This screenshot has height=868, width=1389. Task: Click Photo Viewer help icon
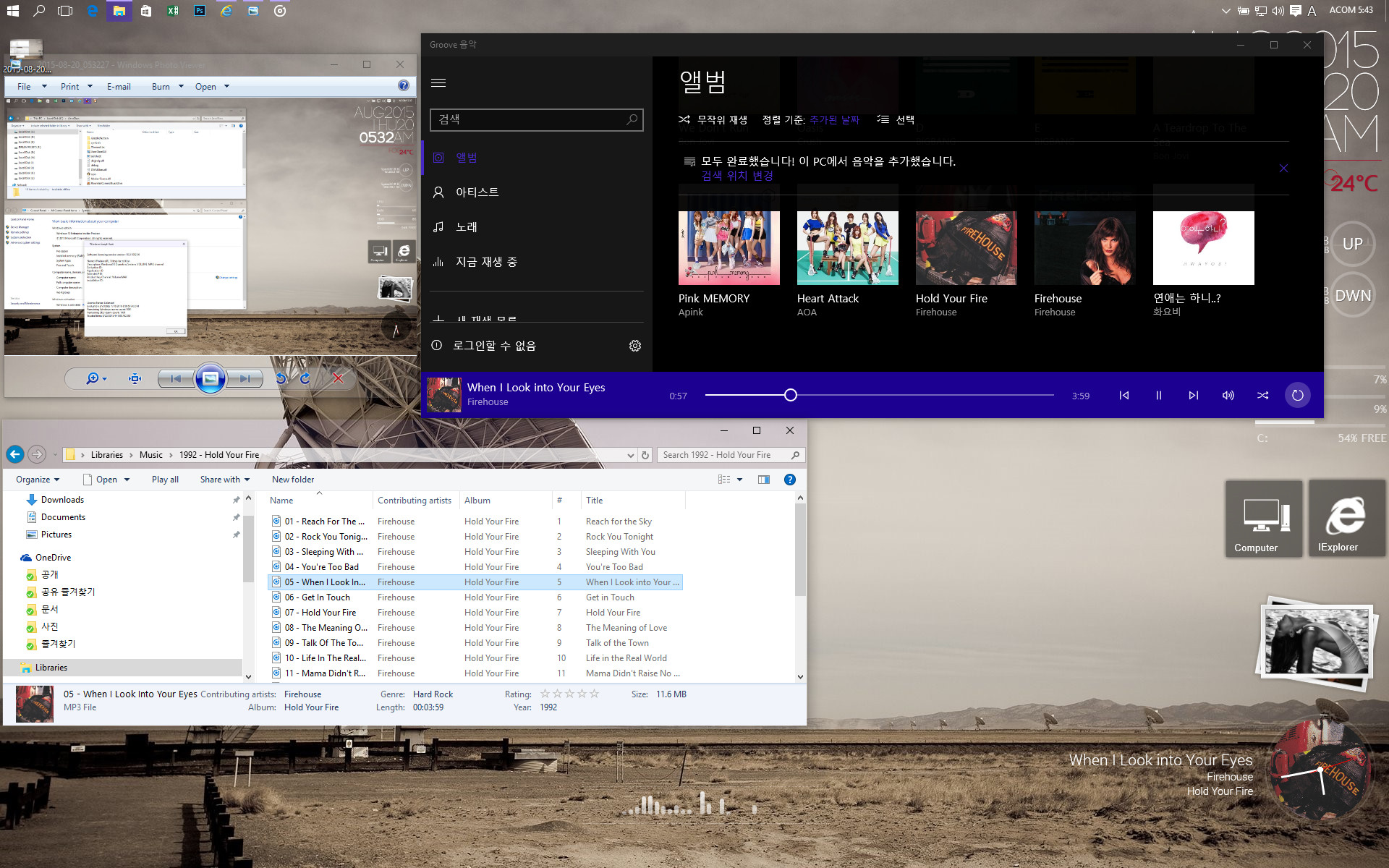point(404,85)
